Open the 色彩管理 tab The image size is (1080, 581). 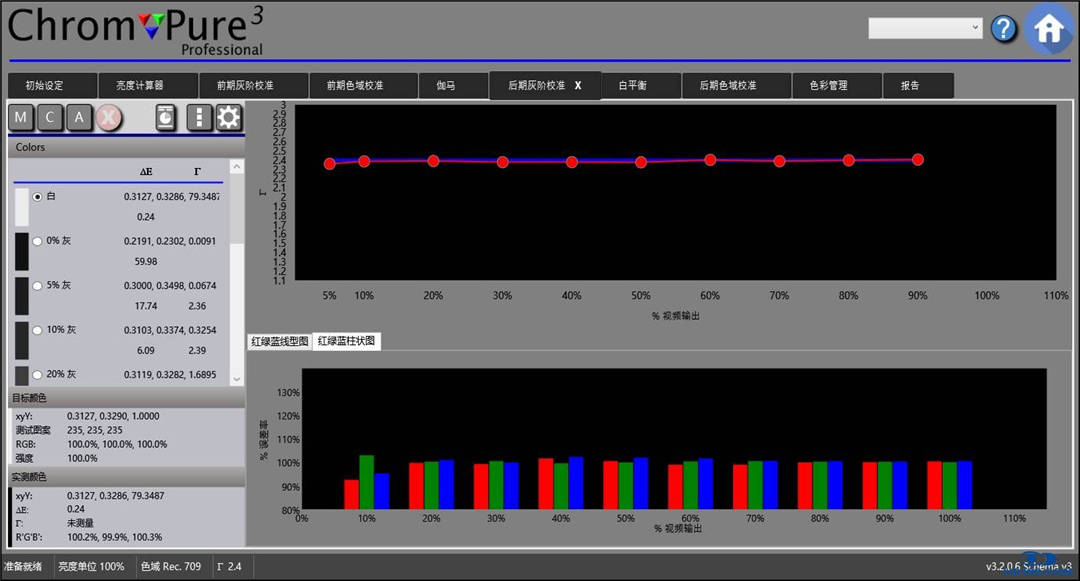tap(828, 86)
